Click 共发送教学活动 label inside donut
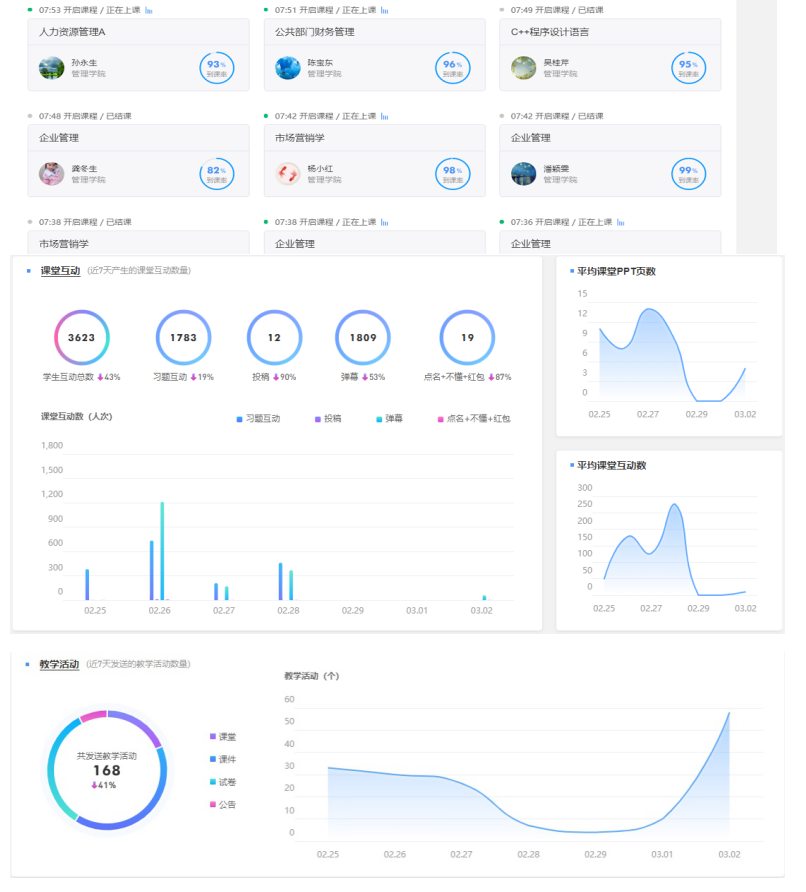 (107, 756)
